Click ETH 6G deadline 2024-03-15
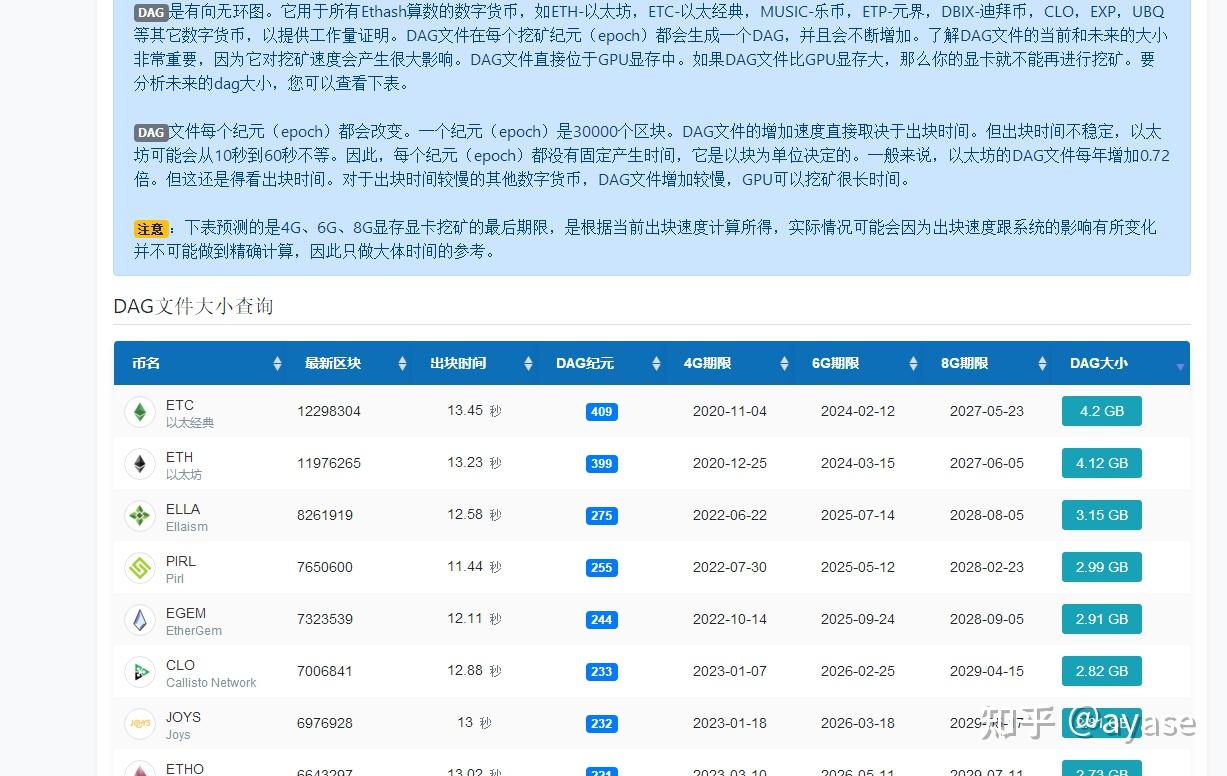 [x=858, y=463]
